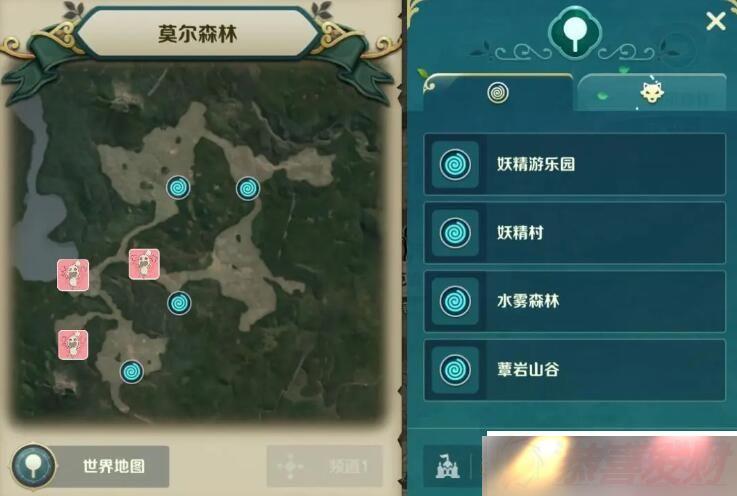Click swirl icon beside 妖精游乐园
737x496 pixels.
[455, 165]
